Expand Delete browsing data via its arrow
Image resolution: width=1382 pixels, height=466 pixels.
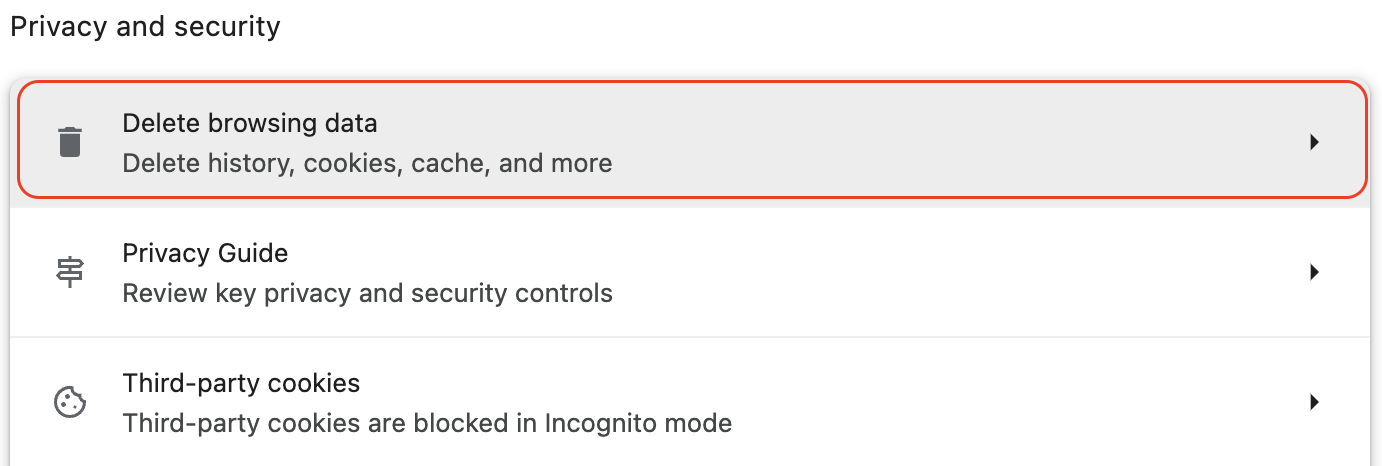click(x=1315, y=142)
